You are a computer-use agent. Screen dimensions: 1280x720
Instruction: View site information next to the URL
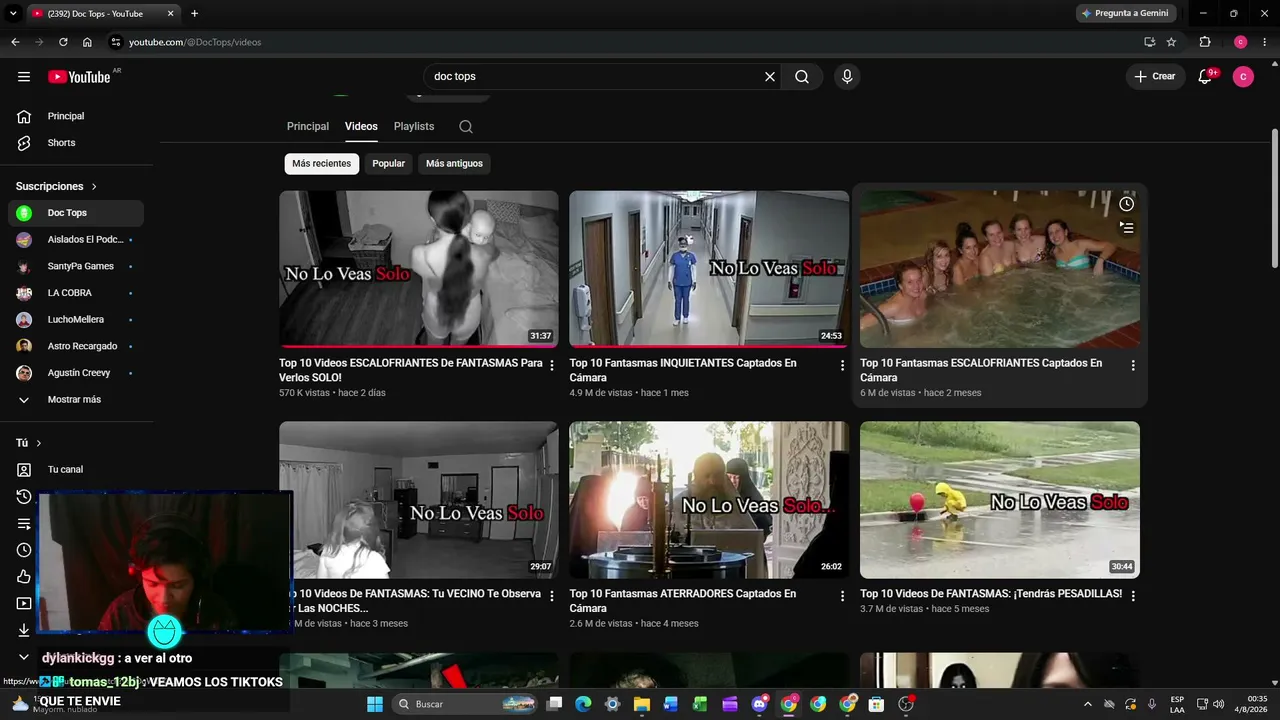pos(116,42)
